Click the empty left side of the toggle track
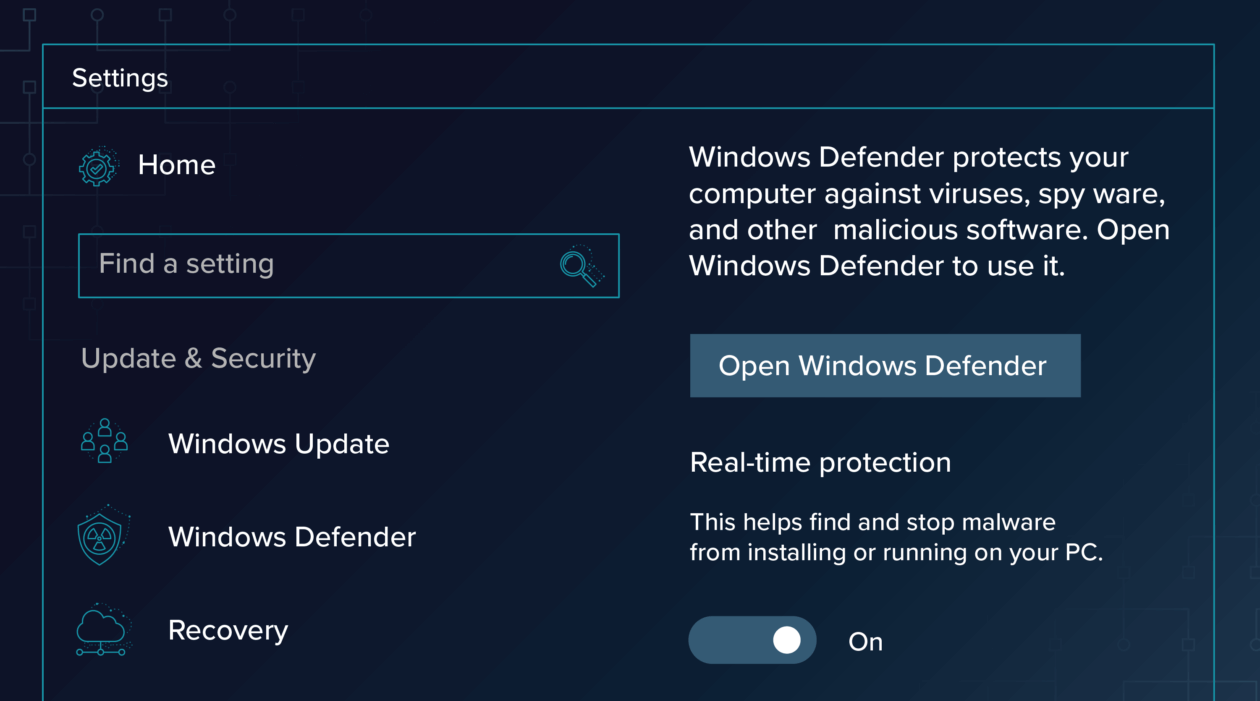 coord(725,641)
